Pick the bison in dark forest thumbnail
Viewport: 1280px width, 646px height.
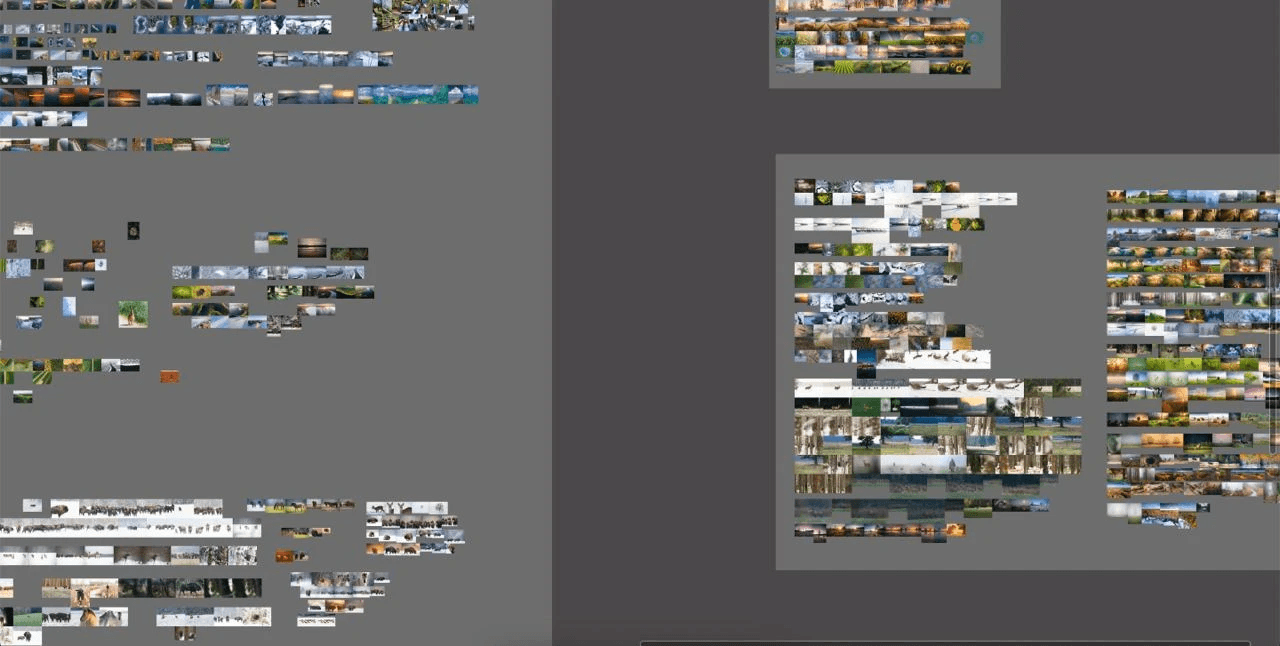point(190,588)
